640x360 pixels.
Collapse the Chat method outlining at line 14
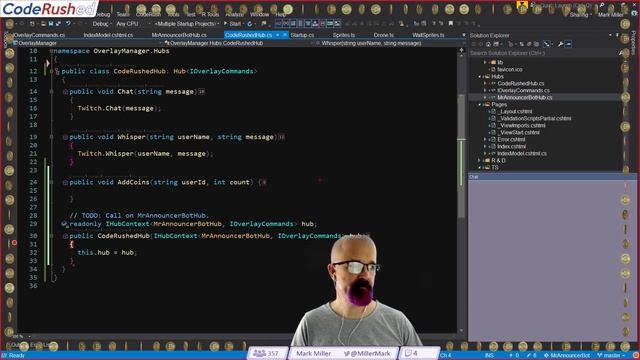(51, 92)
